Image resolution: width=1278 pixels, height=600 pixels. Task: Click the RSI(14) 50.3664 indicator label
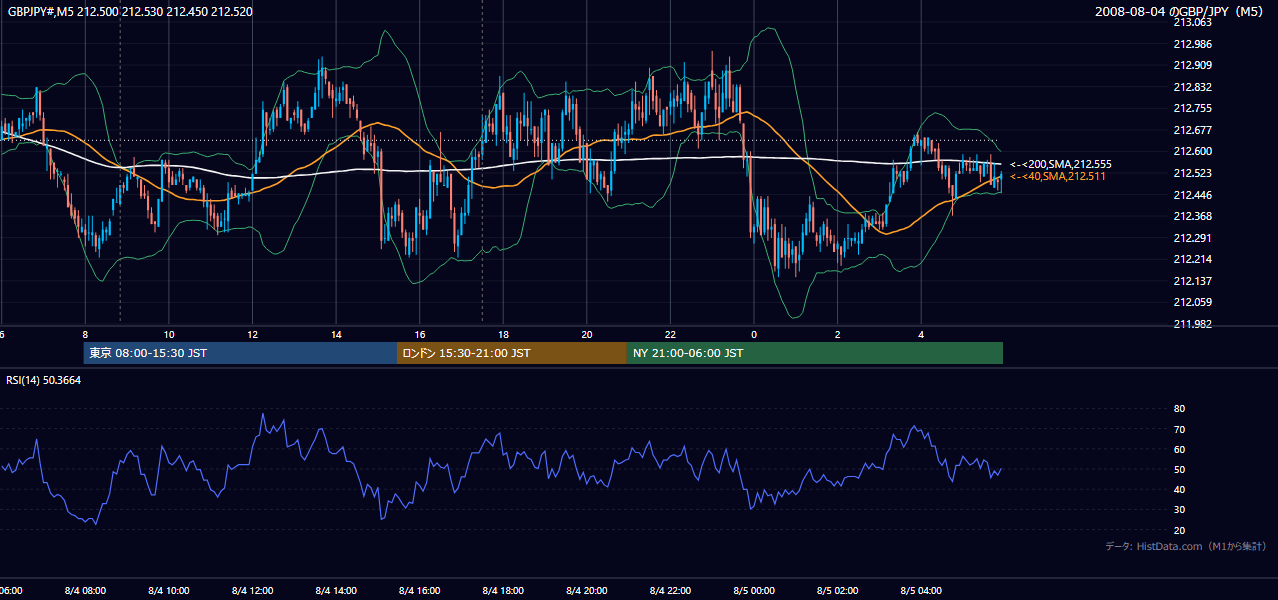pyautogui.click(x=44, y=379)
